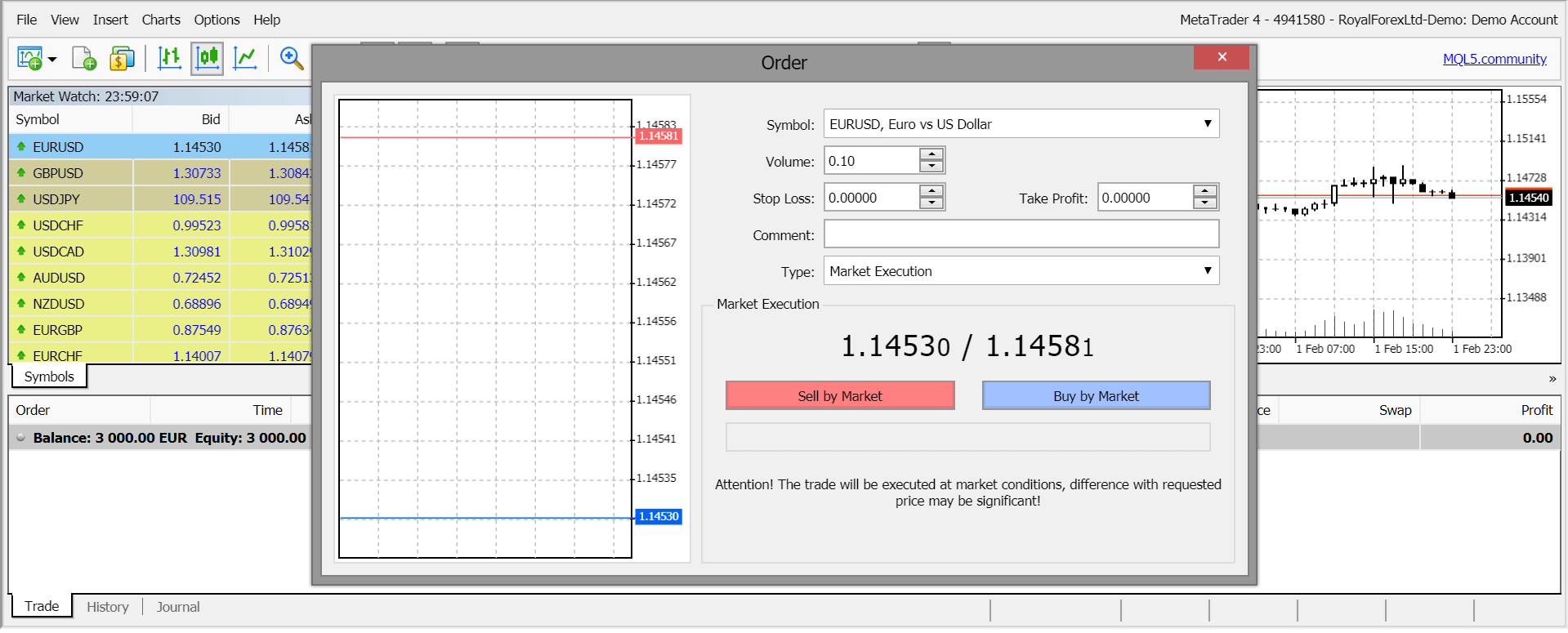Click the Bid column header

(x=181, y=119)
